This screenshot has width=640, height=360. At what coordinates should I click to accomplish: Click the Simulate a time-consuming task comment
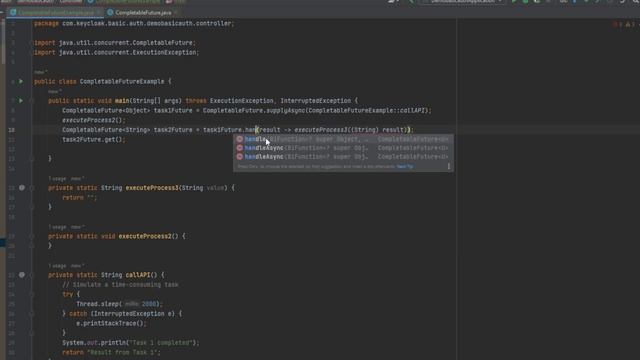(120, 284)
